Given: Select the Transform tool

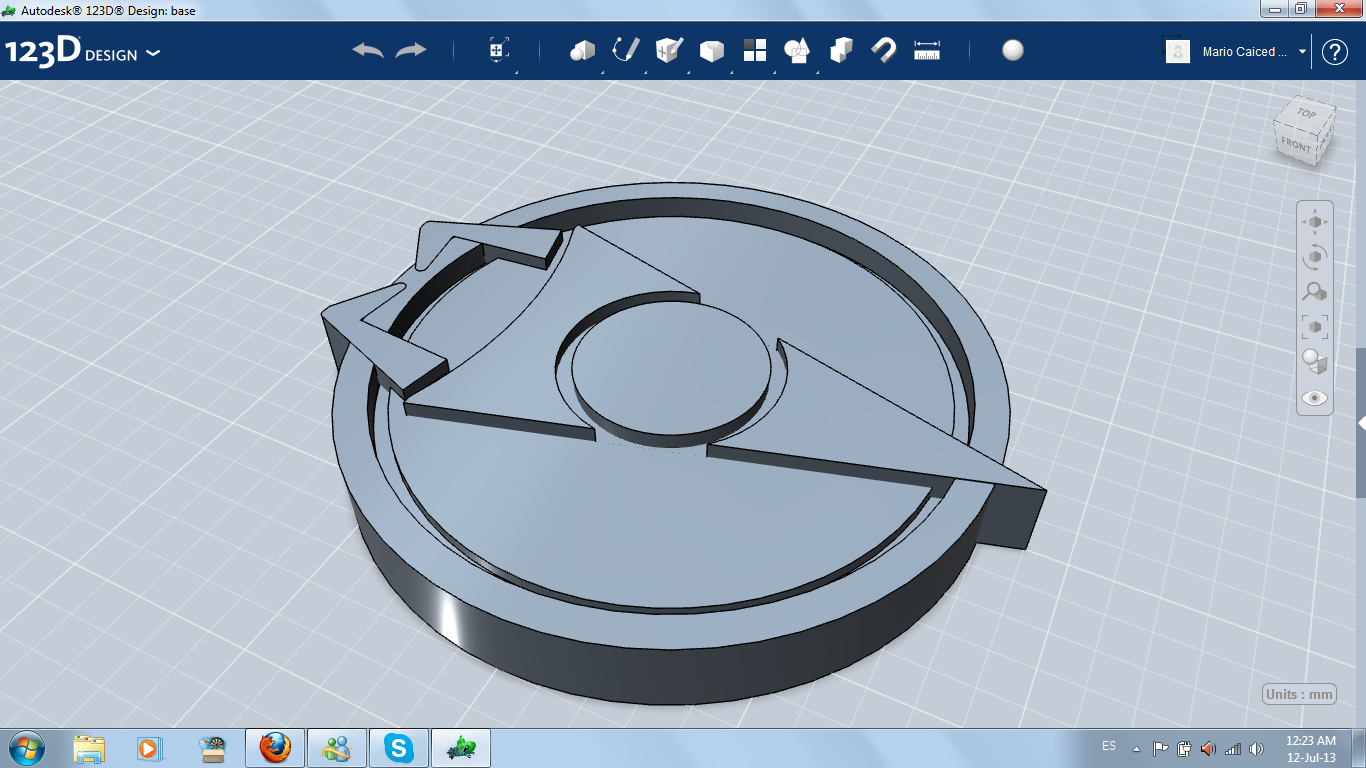Looking at the screenshot, I should [x=499, y=51].
